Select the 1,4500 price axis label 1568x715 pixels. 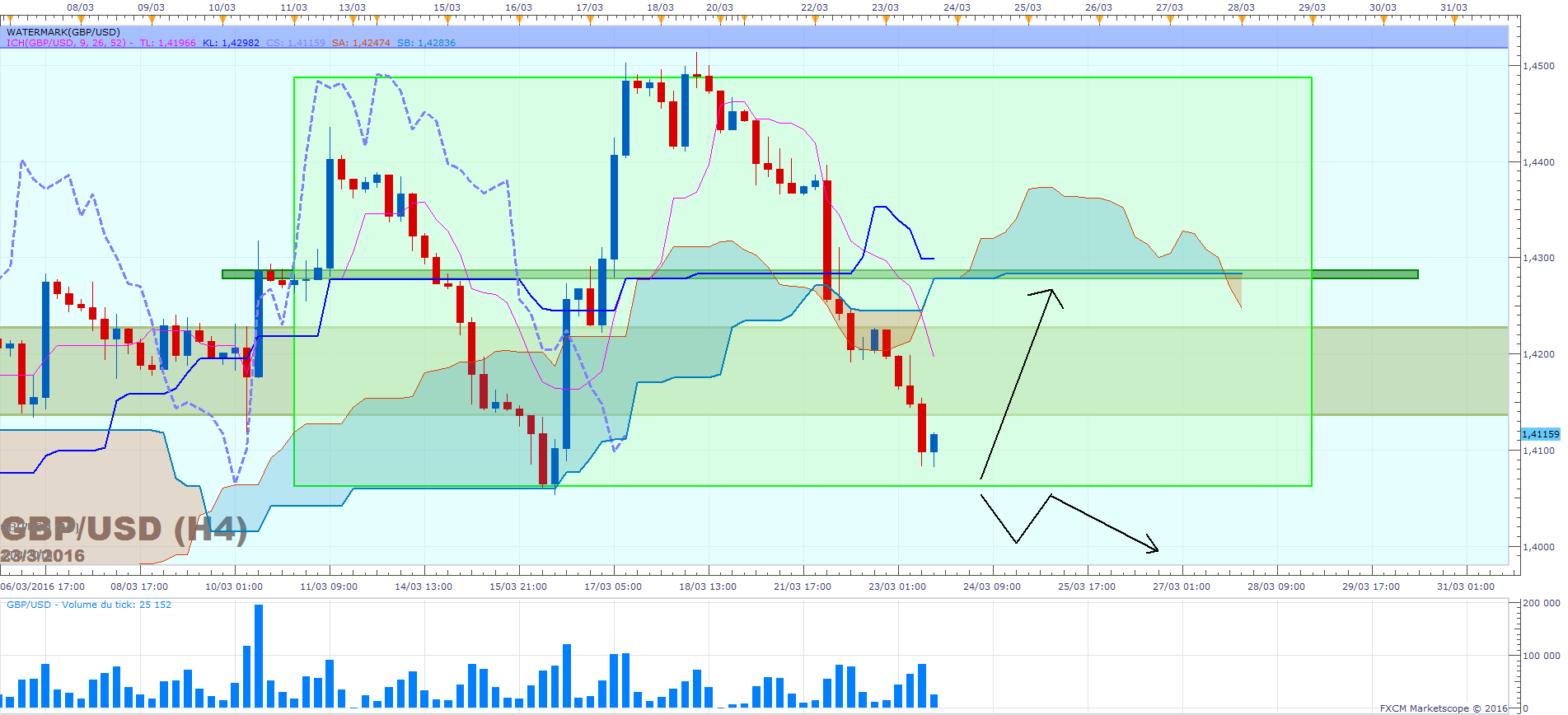click(1538, 66)
